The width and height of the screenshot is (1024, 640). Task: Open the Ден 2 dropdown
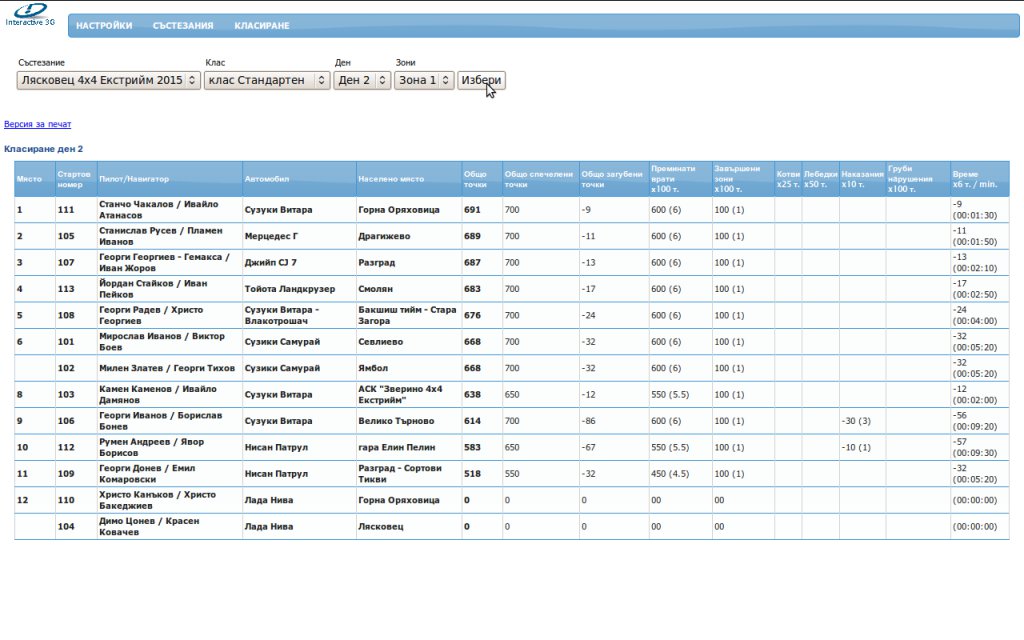pos(361,80)
